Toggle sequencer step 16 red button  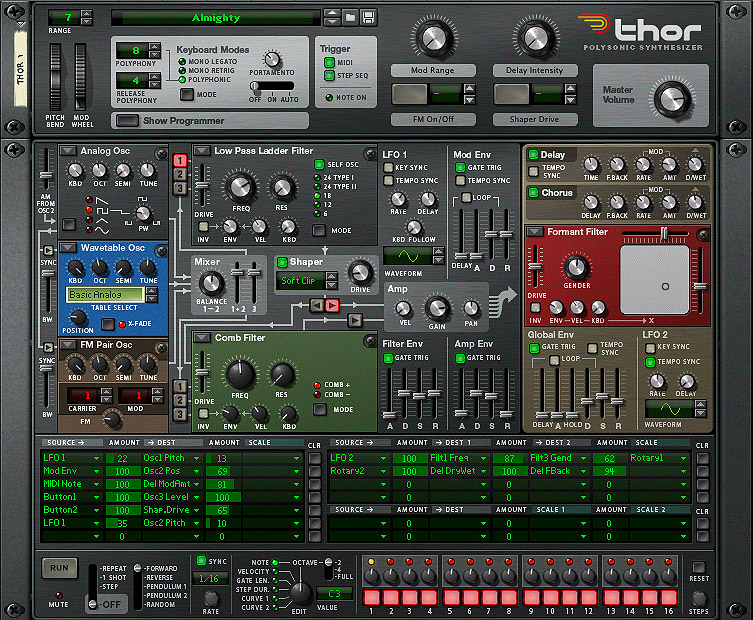(668, 597)
